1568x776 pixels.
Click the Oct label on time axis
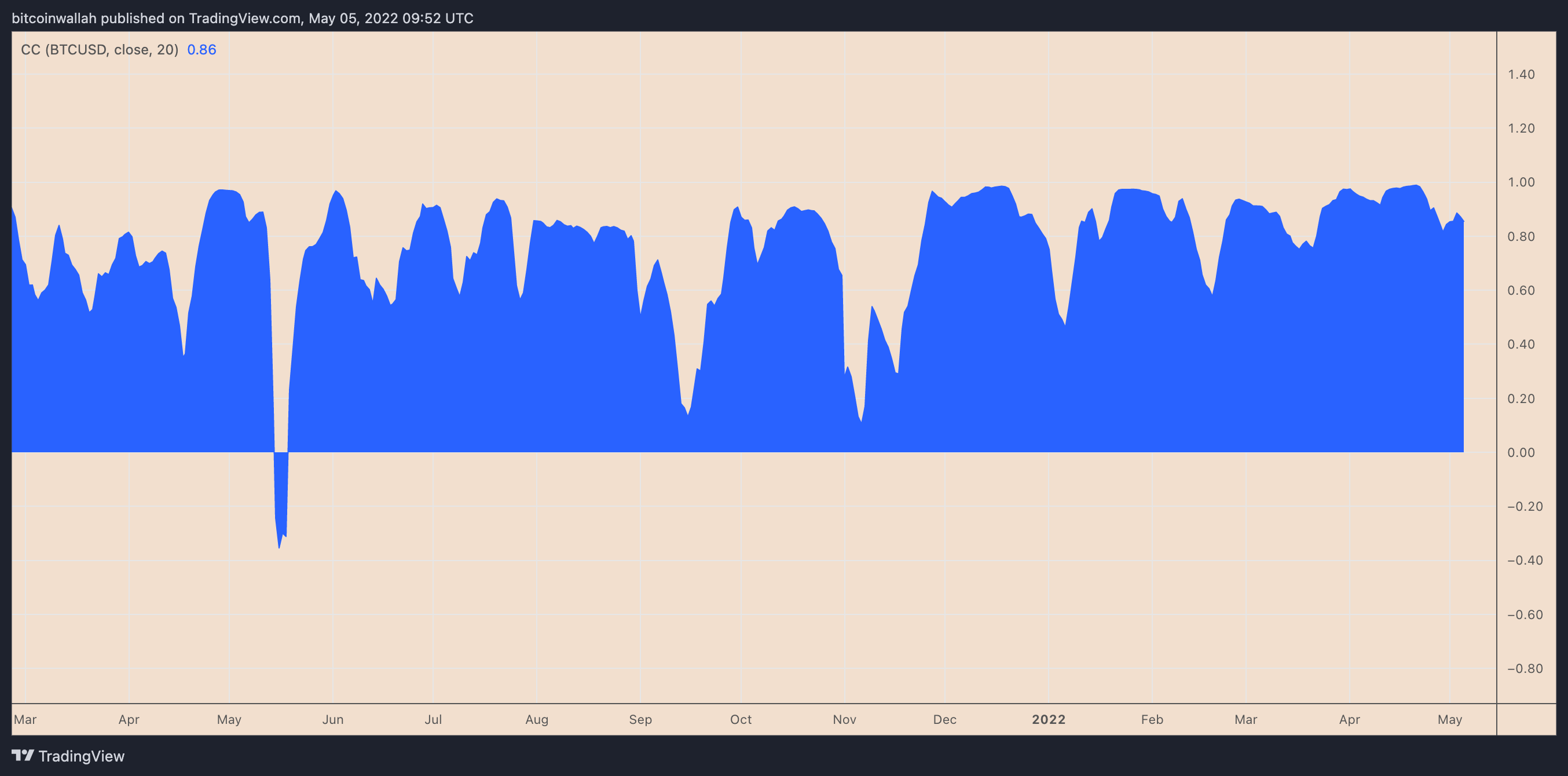pyautogui.click(x=741, y=719)
